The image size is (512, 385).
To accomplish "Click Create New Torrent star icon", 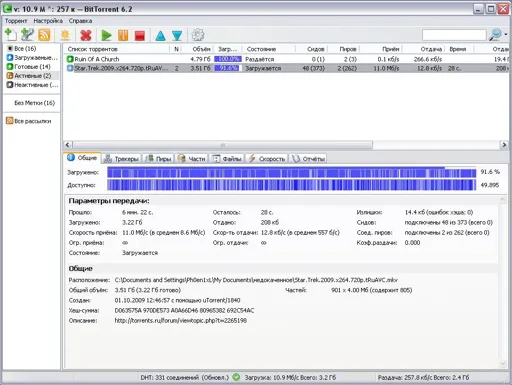I will [x=65, y=35].
